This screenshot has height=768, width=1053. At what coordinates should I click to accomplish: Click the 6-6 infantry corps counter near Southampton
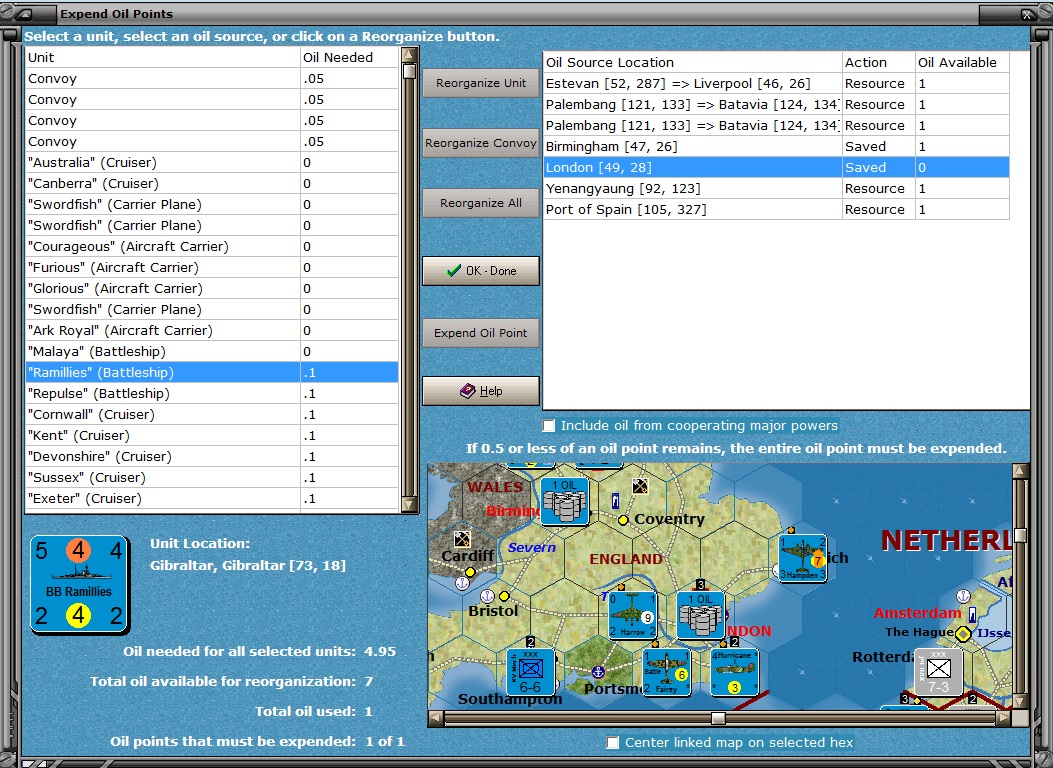[530, 671]
